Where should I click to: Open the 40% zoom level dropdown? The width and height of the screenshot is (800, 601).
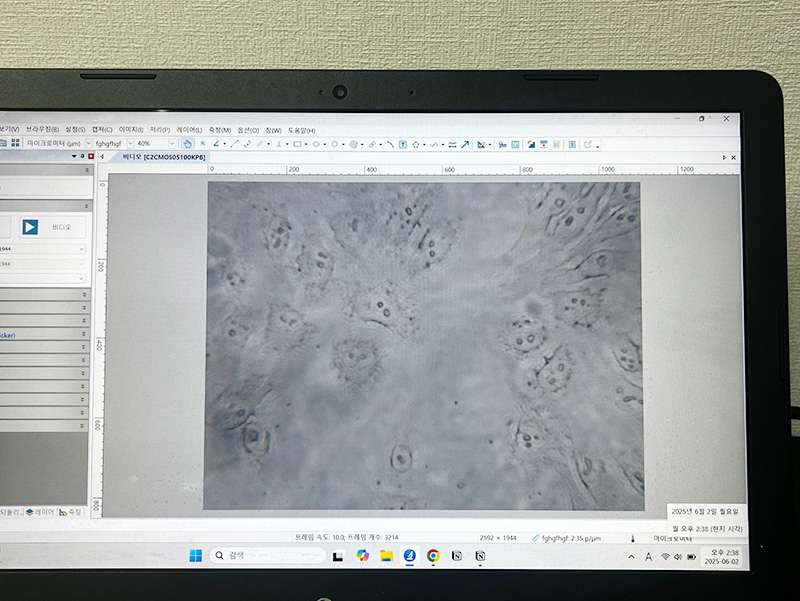170,144
